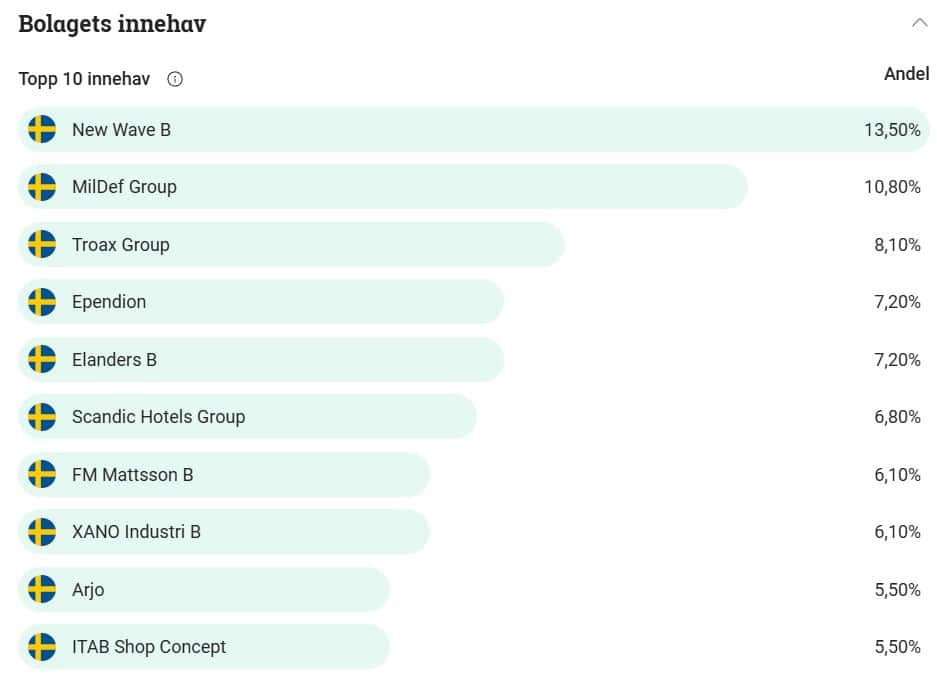Click the Andel column header
Image resolution: width=937 pixels, height=678 pixels.
click(x=906, y=74)
